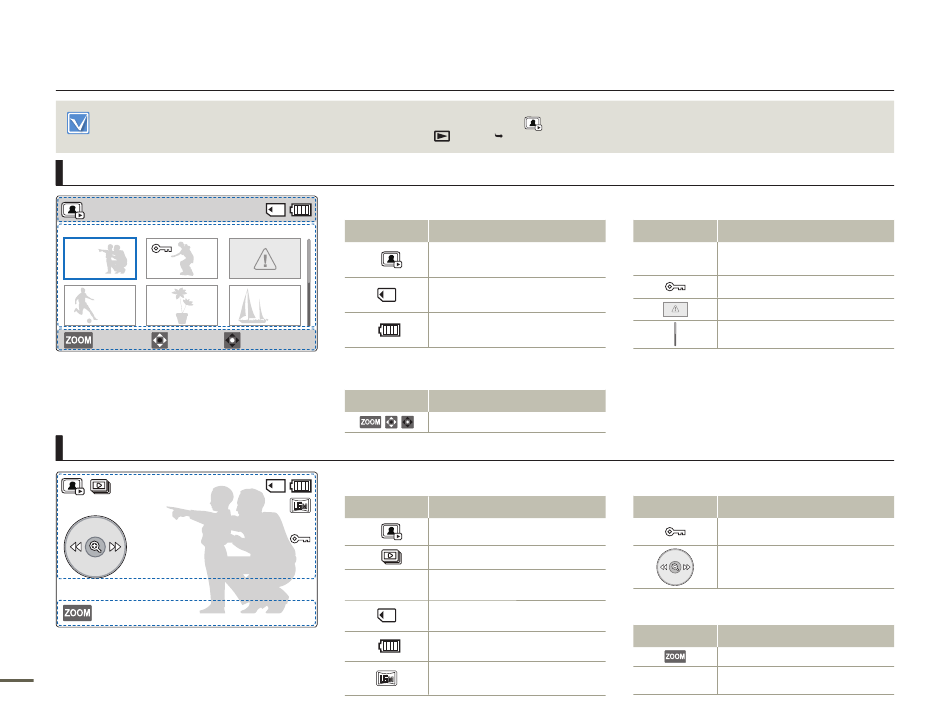Screen dimensions: 950x726
Task: Click the photo play icon in the note box
Action: (x=533, y=124)
